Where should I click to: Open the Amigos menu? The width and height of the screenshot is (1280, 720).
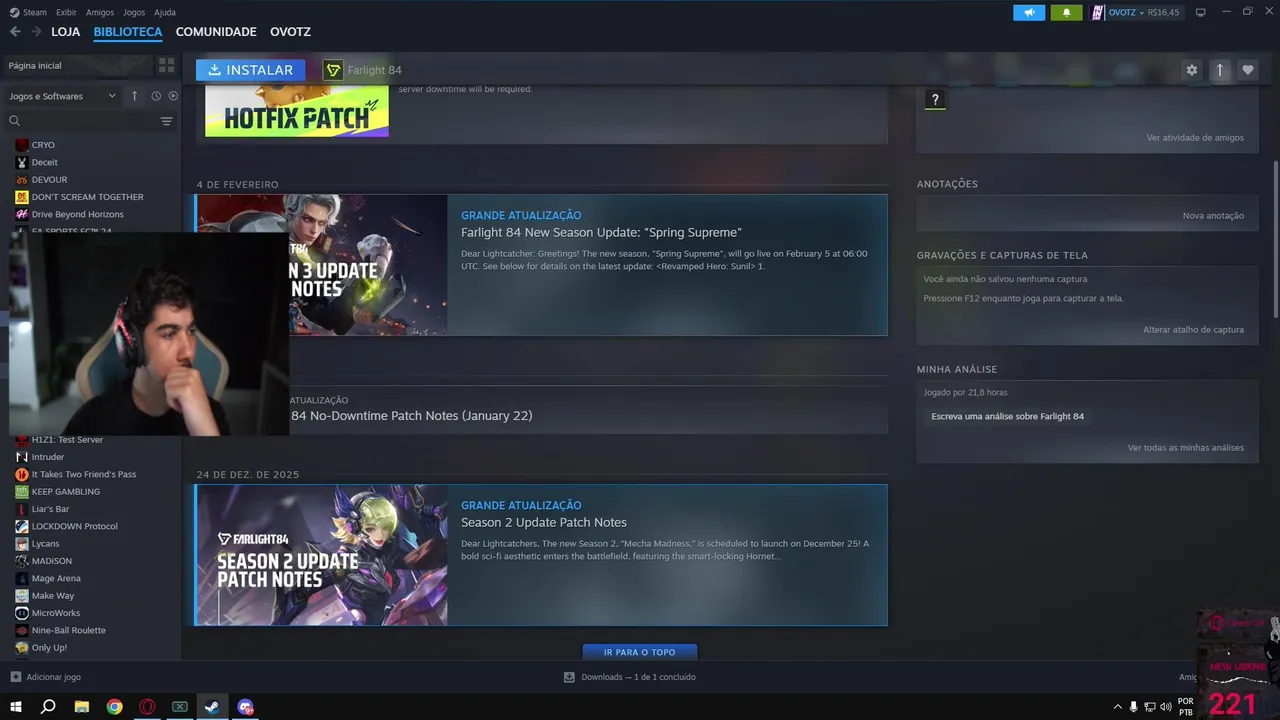click(100, 12)
